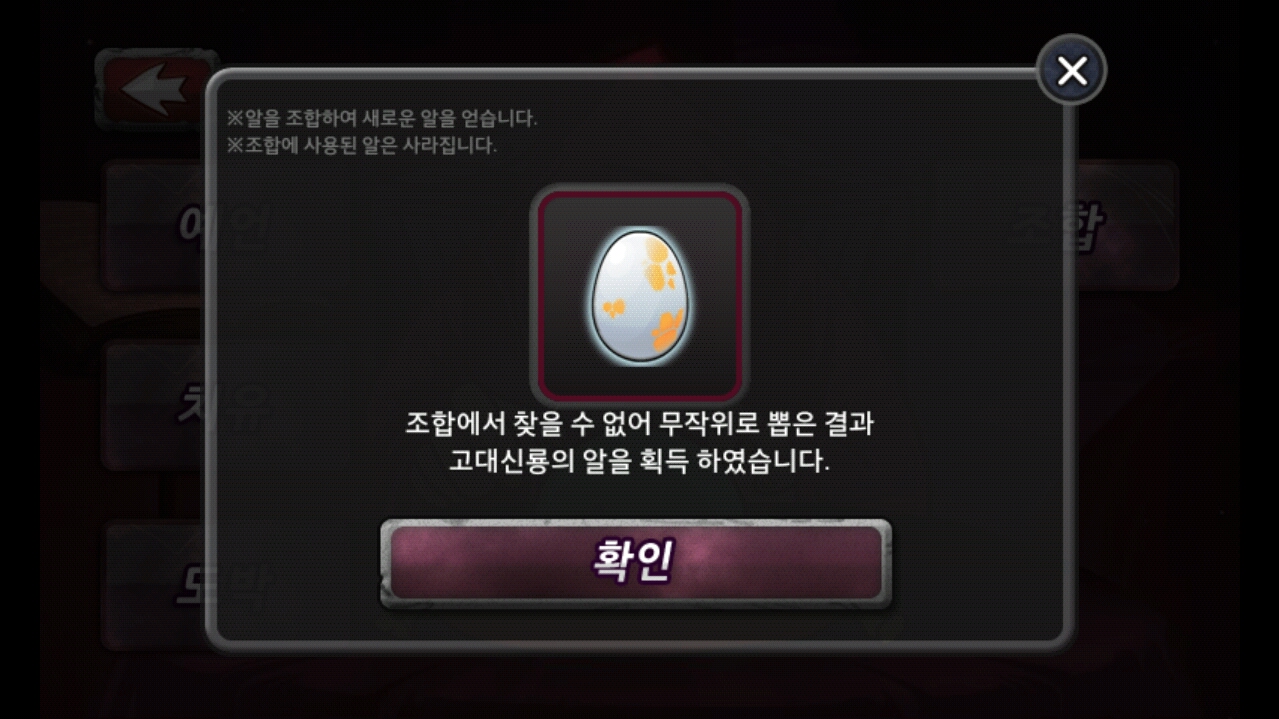Image resolution: width=1279 pixels, height=719 pixels.
Task: Click the message 조합에서 찾을 수 없어 무작위로 뽑은 결과
Action: [x=639, y=424]
